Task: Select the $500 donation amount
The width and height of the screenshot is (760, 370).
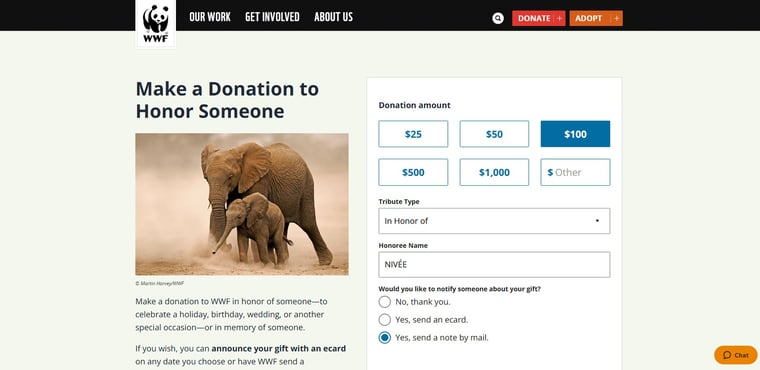Action: click(413, 172)
